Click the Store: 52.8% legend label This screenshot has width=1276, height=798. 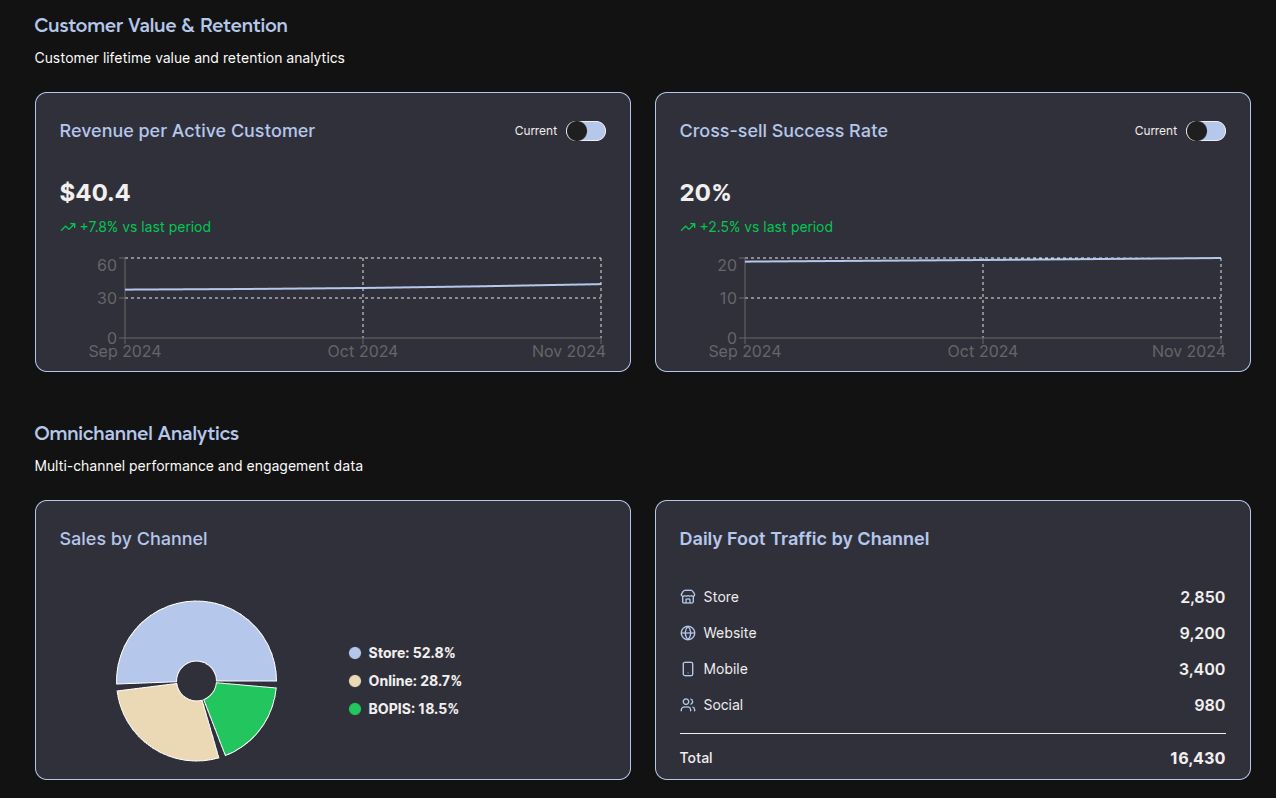[411, 653]
